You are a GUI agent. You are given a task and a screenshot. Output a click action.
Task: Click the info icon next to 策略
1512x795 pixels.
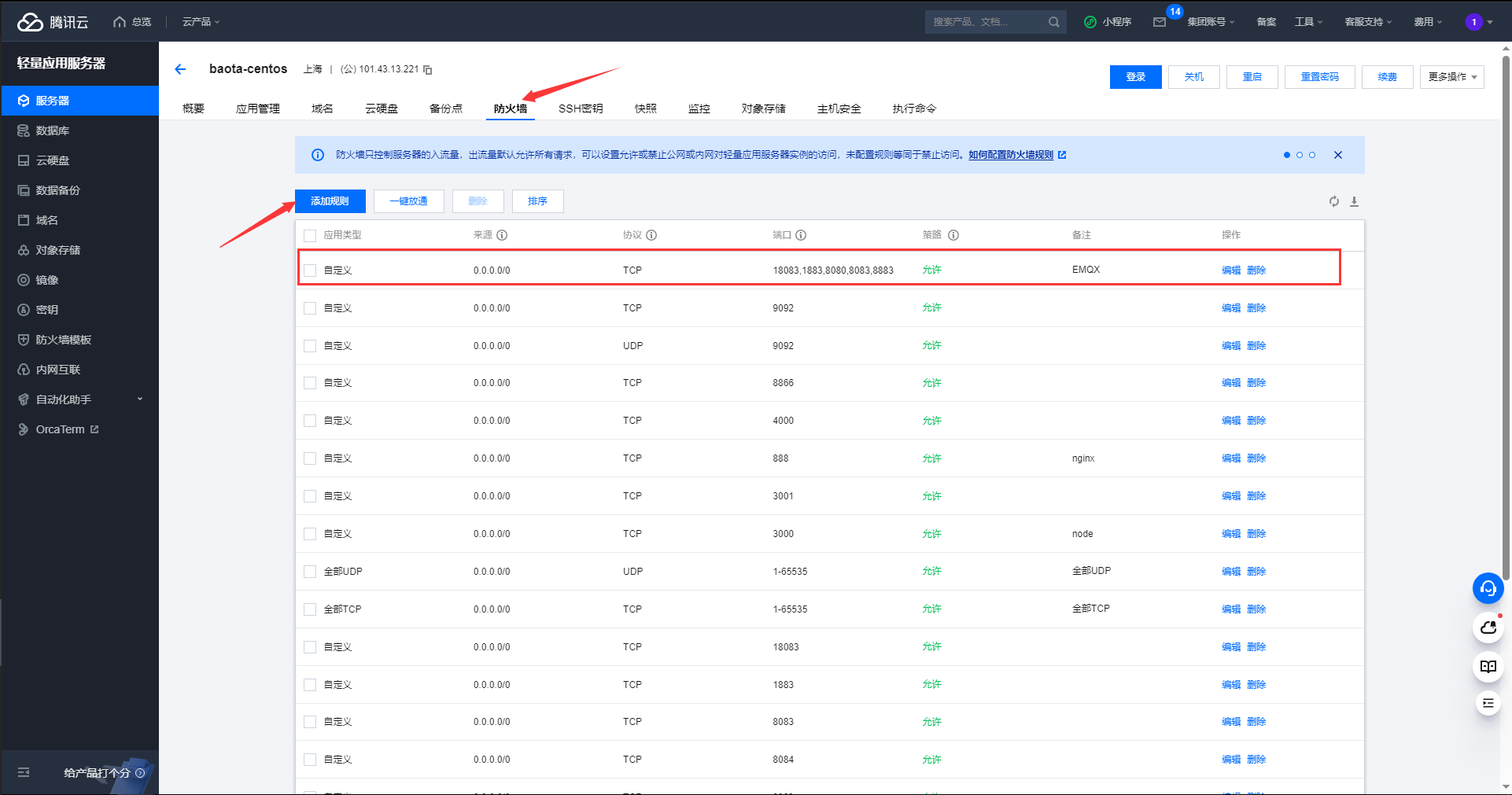pyautogui.click(x=953, y=235)
